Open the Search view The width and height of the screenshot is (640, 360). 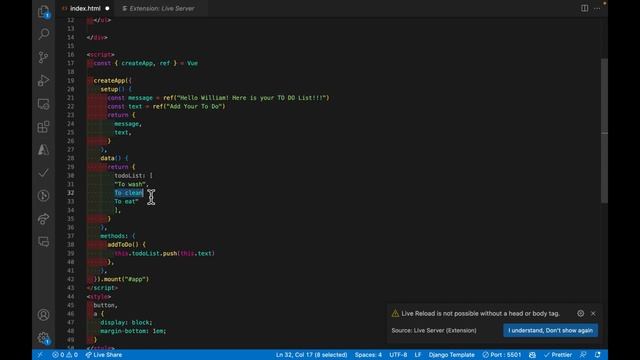point(43,34)
